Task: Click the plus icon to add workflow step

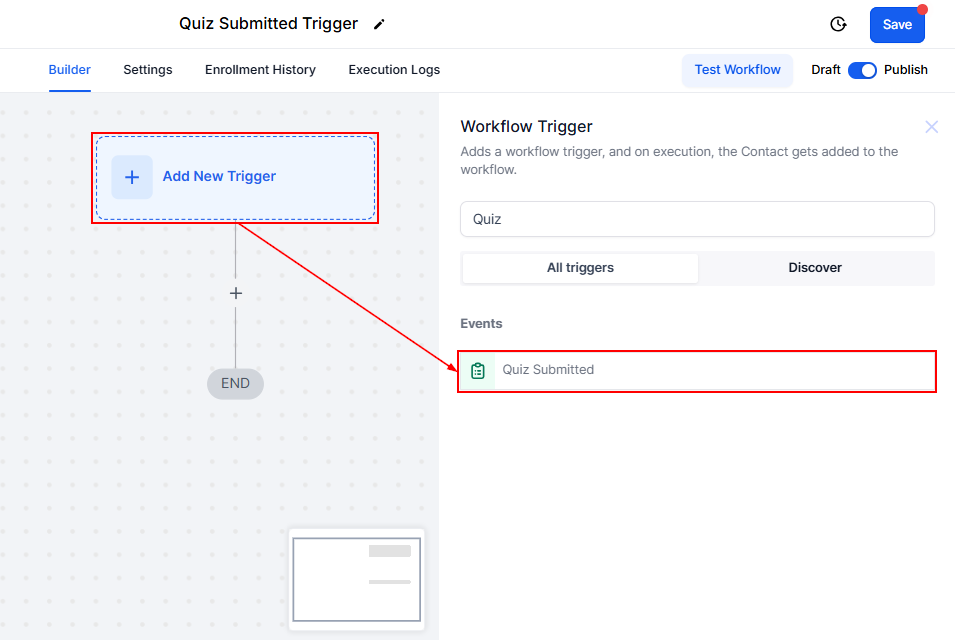Action: (236, 293)
